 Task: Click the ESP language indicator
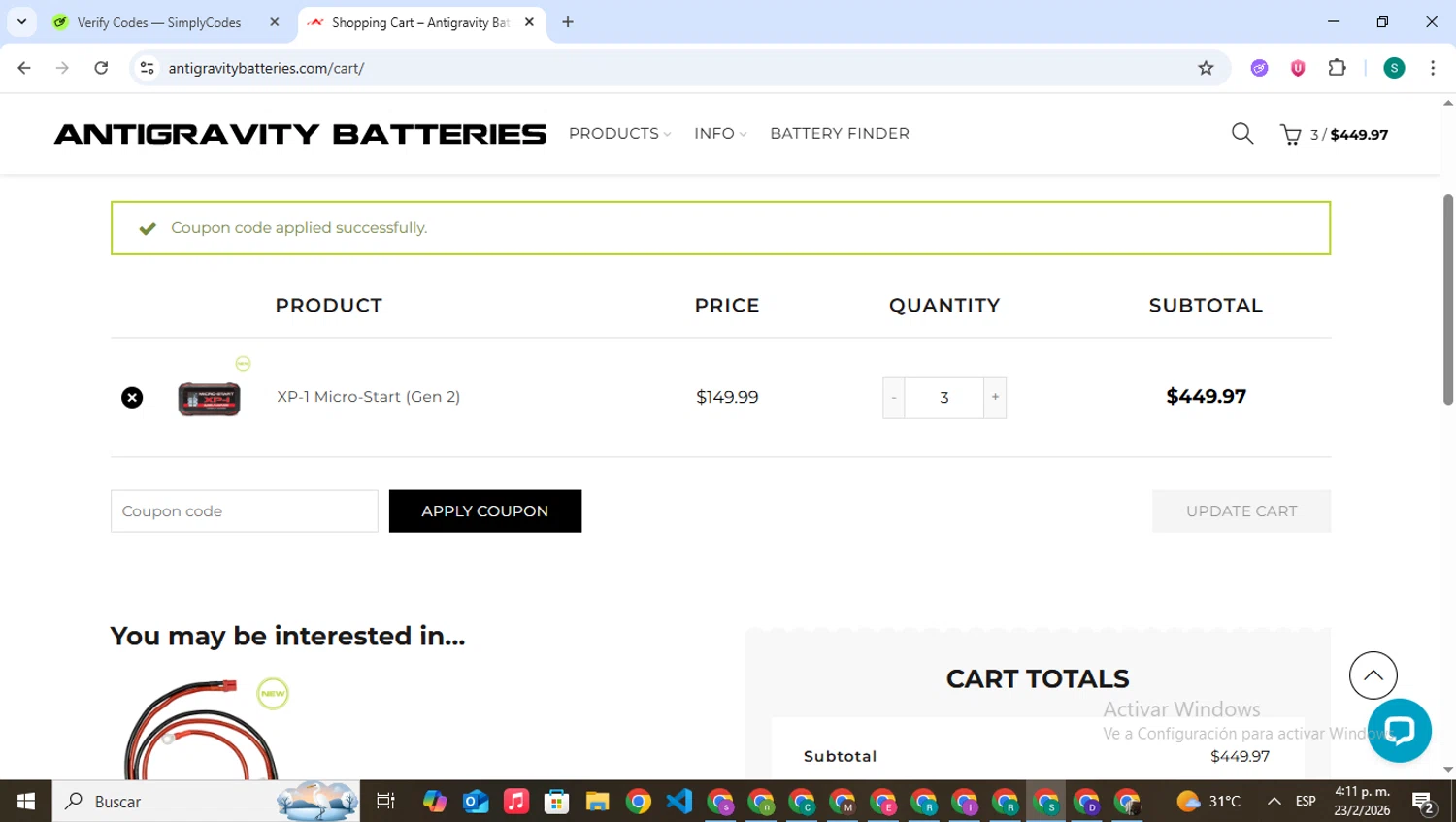point(1306,802)
